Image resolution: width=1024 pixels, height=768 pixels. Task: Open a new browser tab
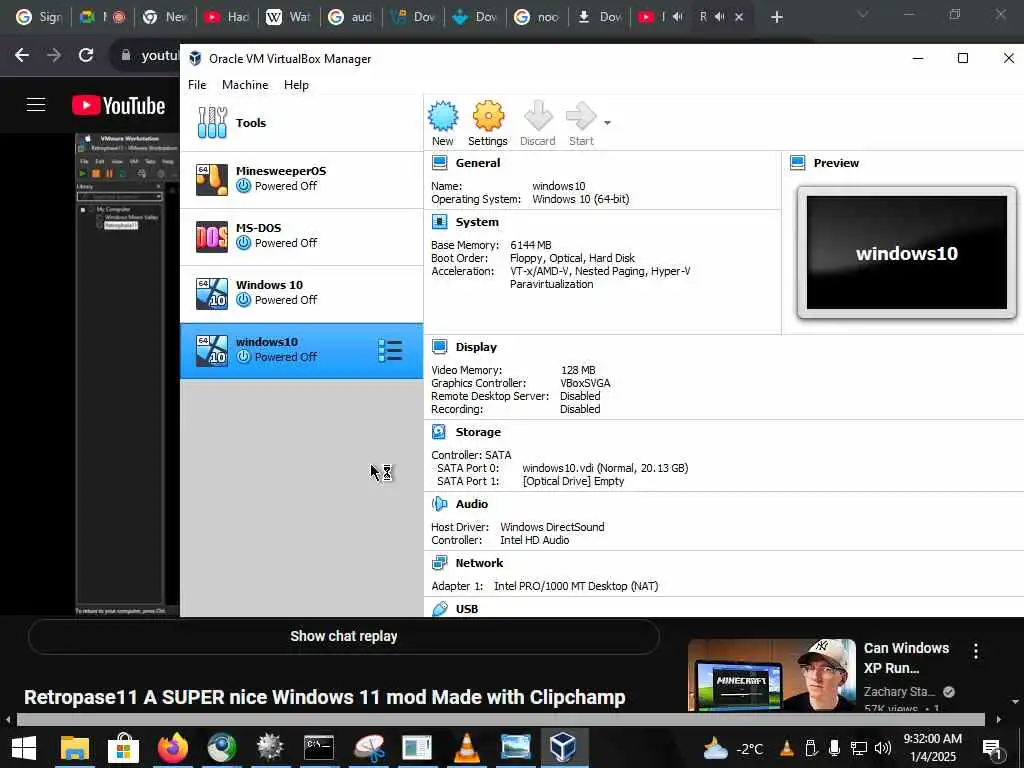776,17
